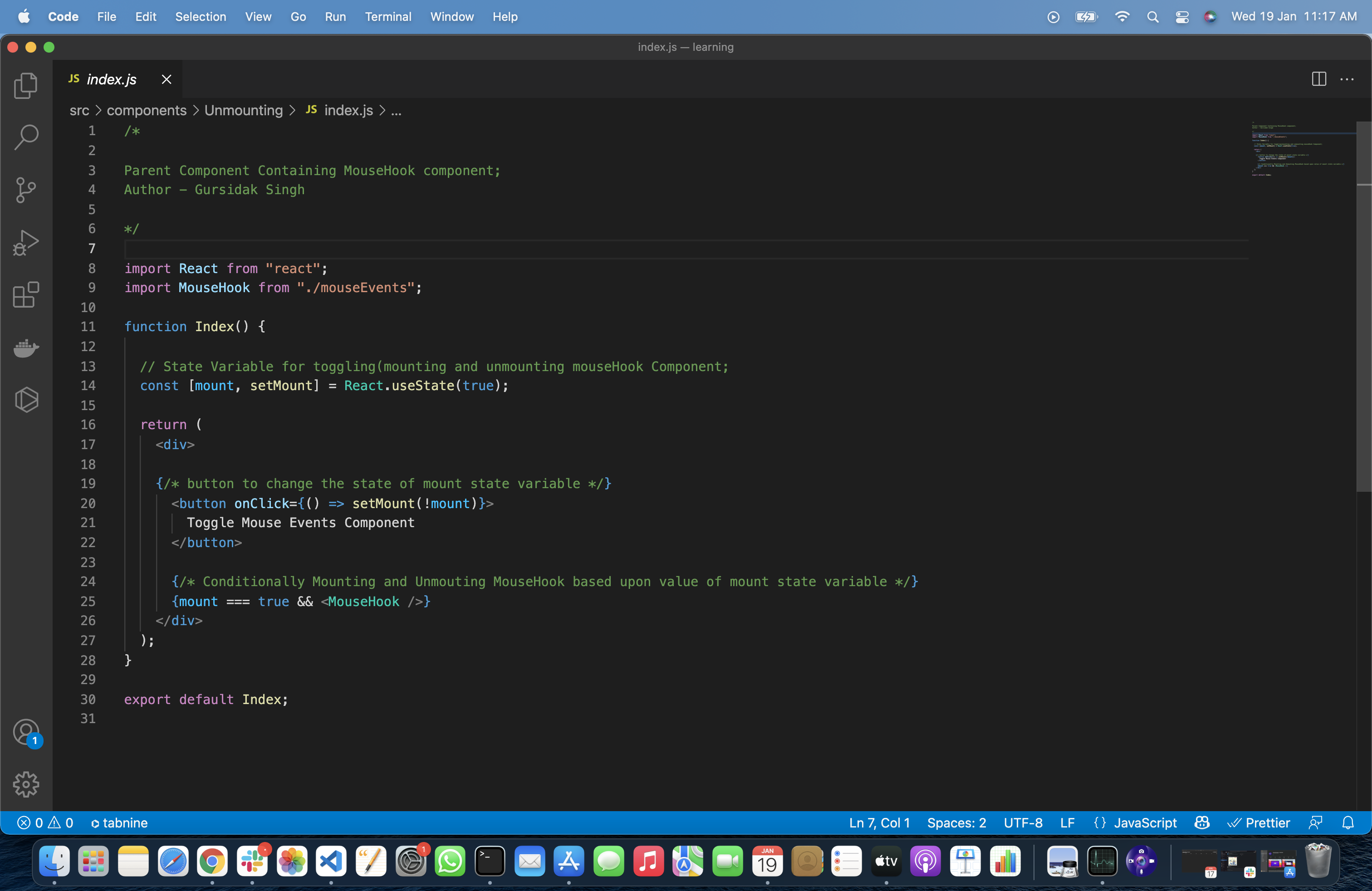Screen dimensions: 1372x891
Task: Open the hexagon play icon view
Action: [x=26, y=399]
